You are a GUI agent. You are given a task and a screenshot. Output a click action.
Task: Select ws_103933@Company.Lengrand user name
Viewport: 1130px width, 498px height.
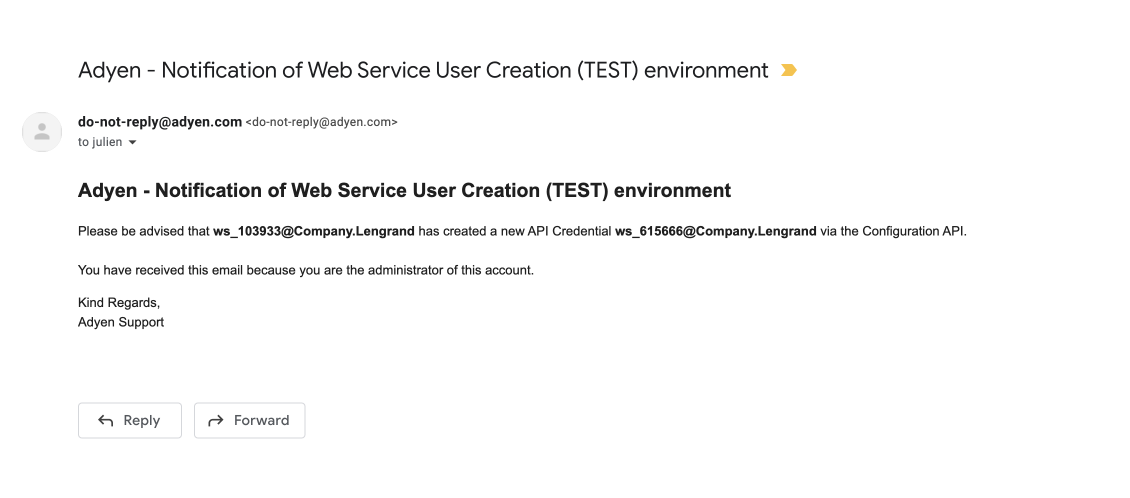[x=313, y=231]
